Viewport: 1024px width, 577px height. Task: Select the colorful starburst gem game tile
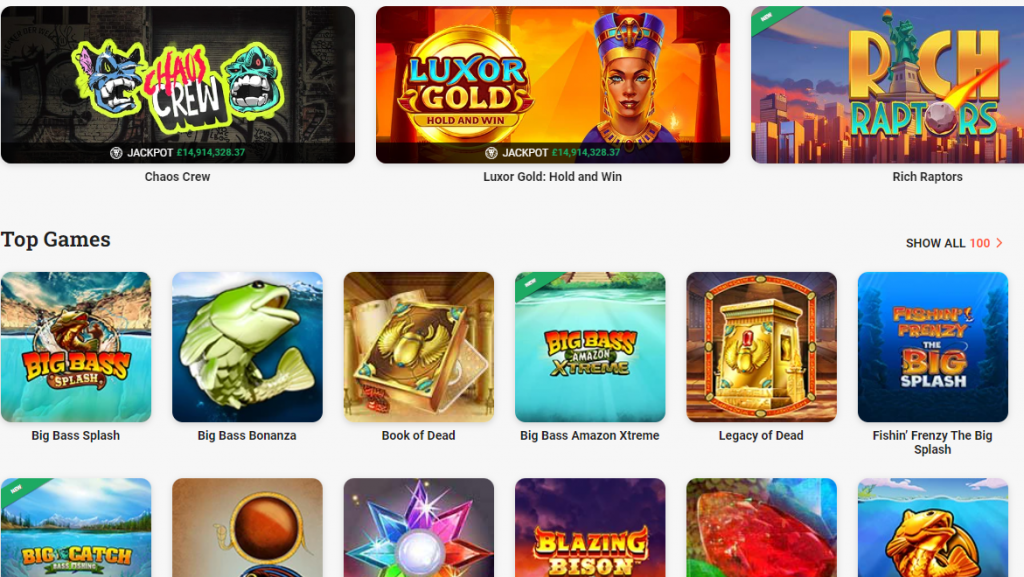click(419, 527)
